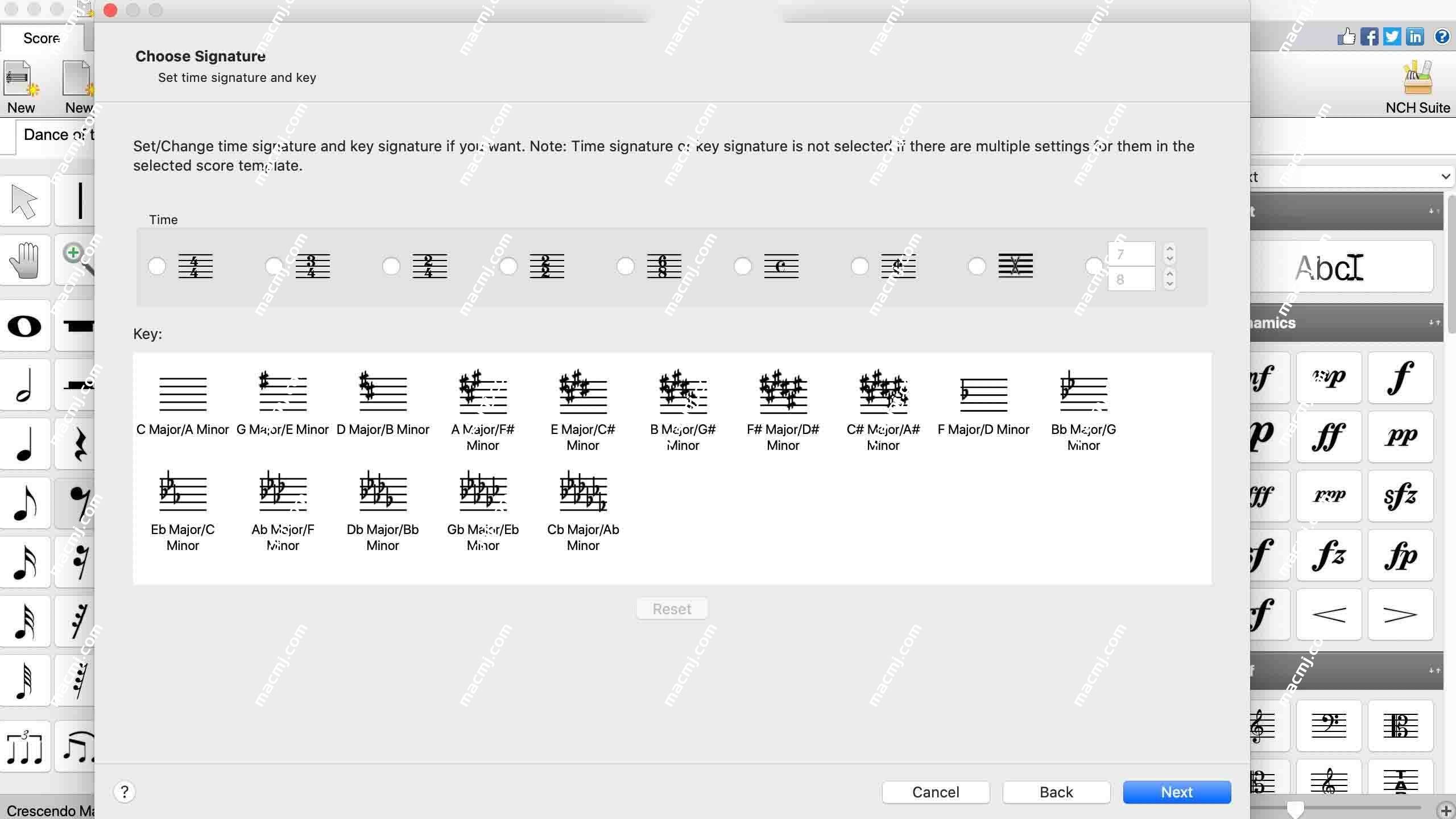Screen dimensions: 1456x819
Task: Click Back to return to previous step
Action: click(1056, 792)
